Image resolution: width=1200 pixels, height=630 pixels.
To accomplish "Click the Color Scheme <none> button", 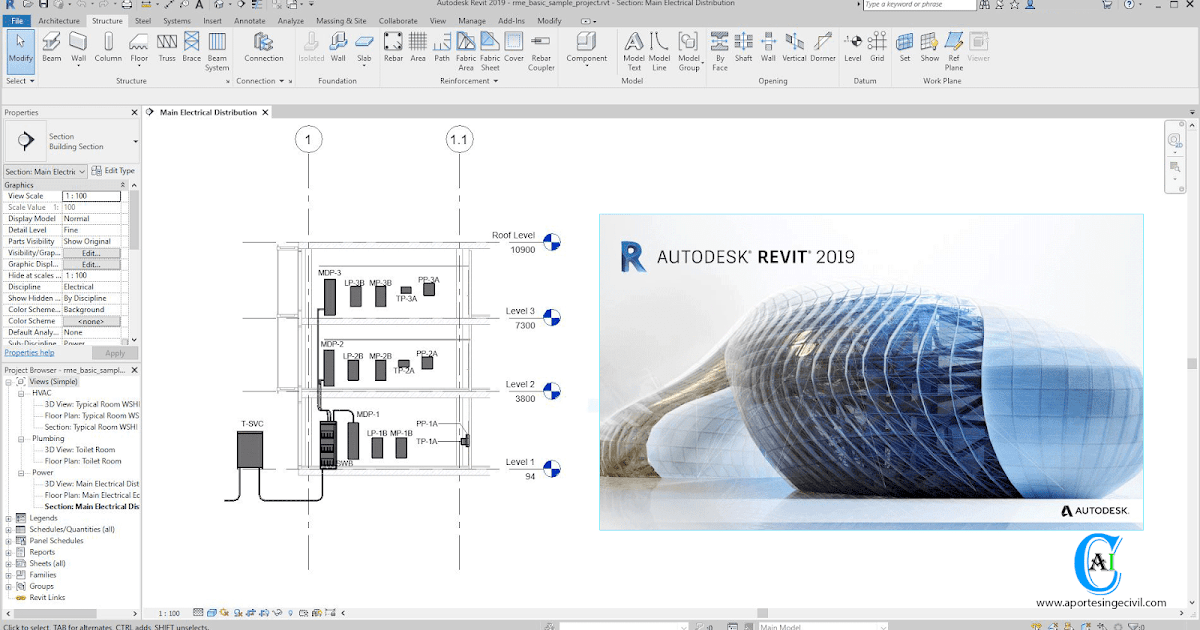I will coord(91,321).
